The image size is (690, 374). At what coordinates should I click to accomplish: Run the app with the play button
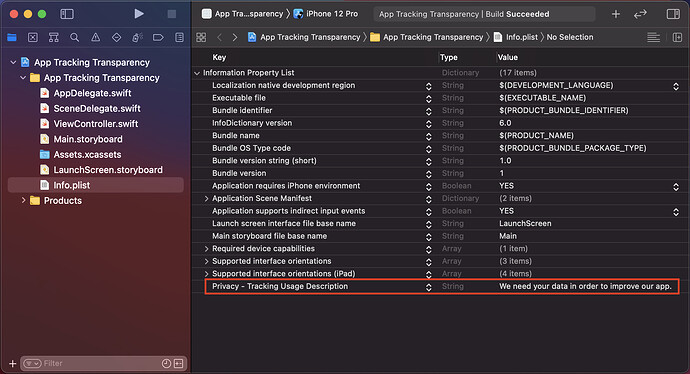[139, 14]
